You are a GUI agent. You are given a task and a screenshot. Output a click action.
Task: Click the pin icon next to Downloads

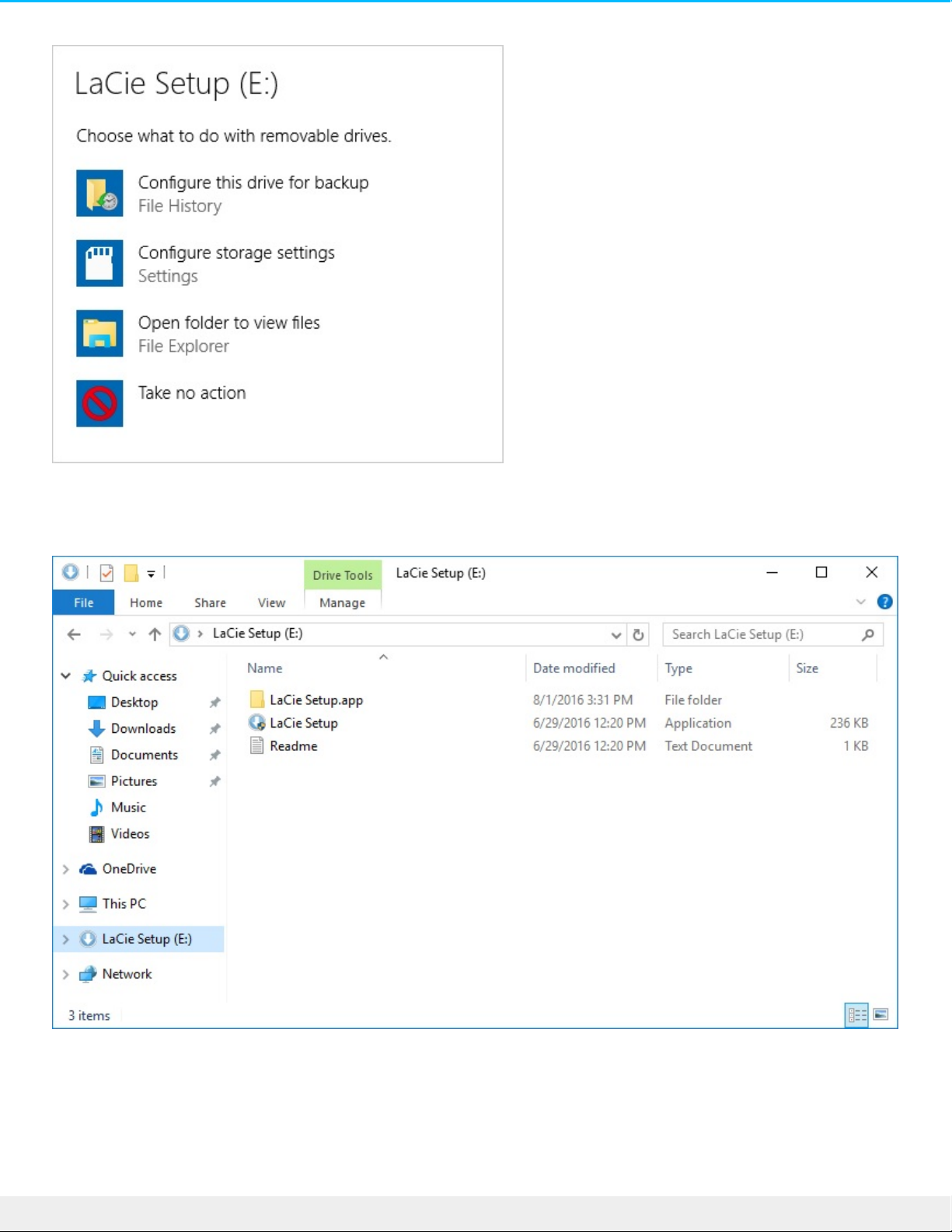(215, 729)
